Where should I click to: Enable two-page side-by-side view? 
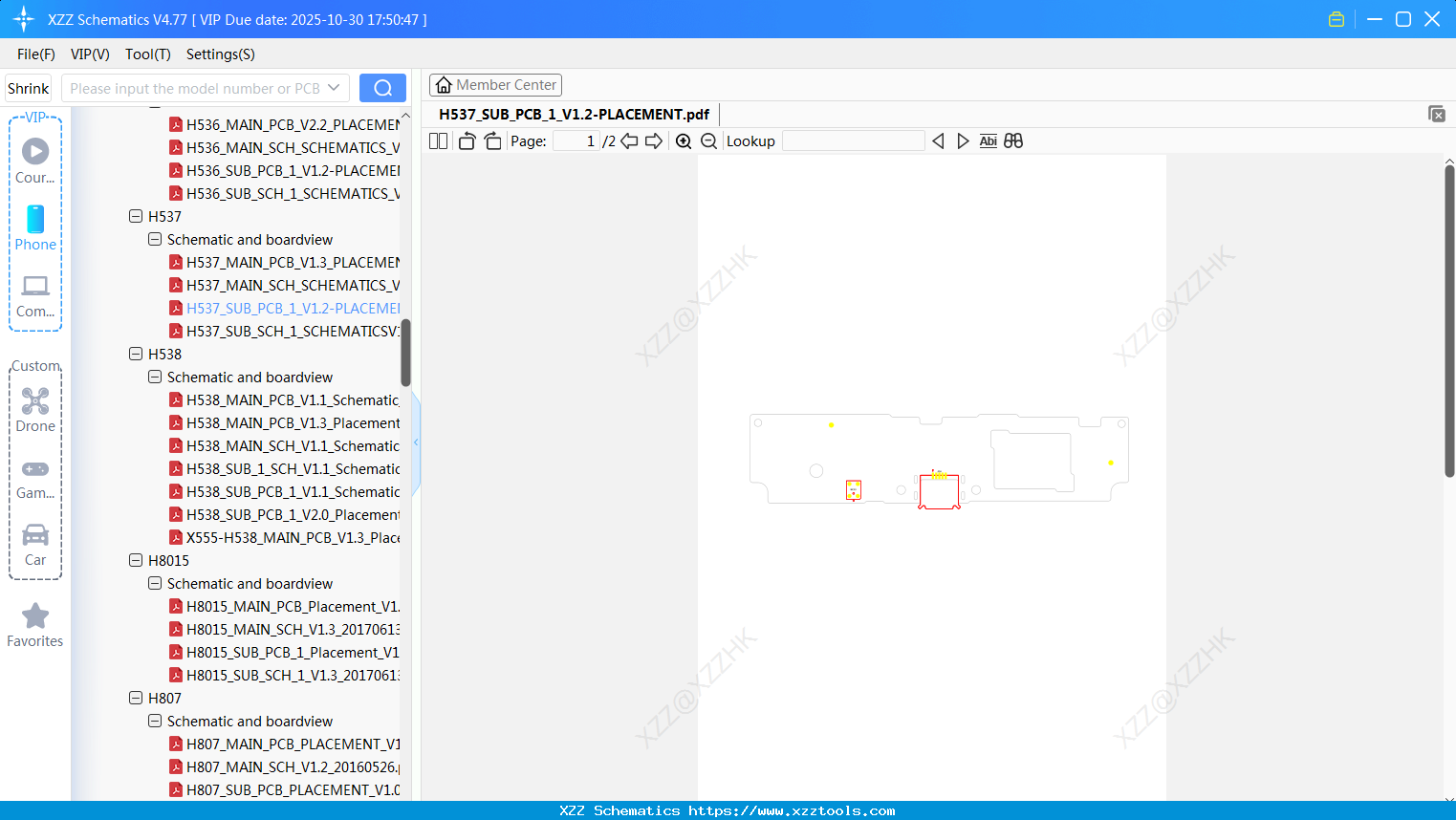[x=438, y=140]
